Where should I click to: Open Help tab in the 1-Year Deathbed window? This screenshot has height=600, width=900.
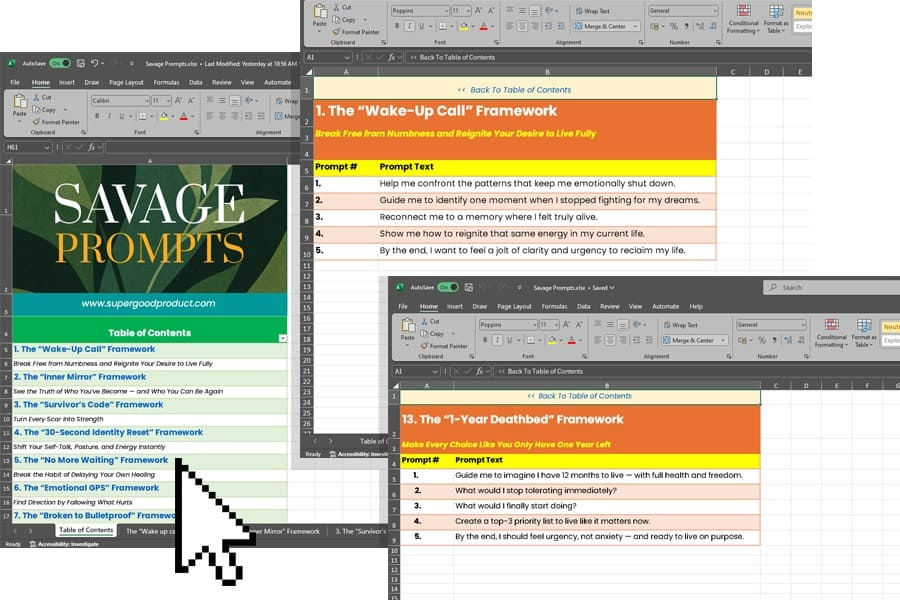696,307
